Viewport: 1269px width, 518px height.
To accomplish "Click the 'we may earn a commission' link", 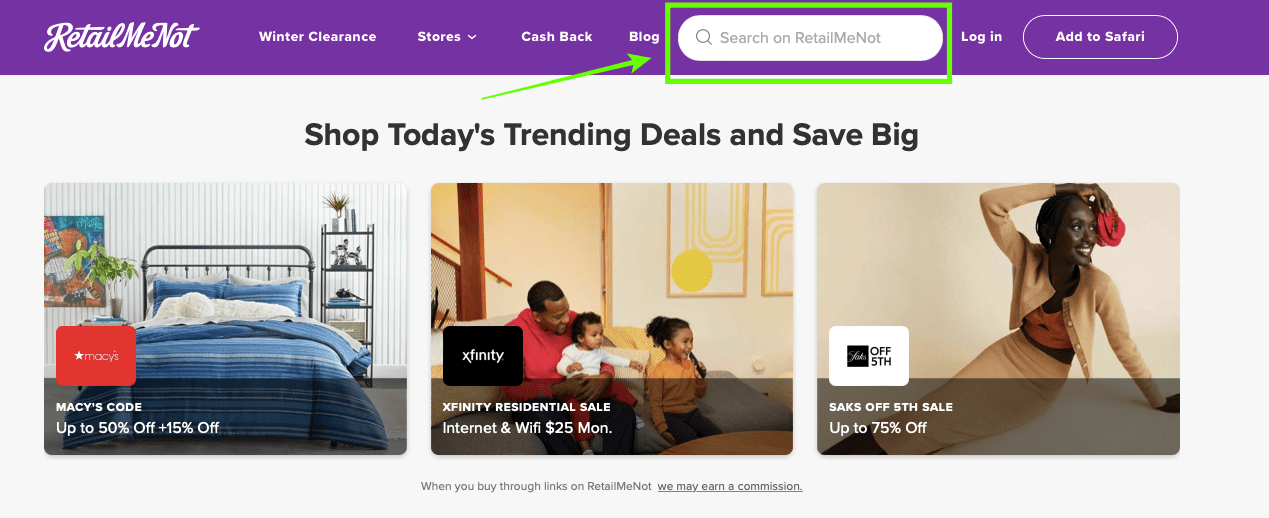I will [729, 487].
